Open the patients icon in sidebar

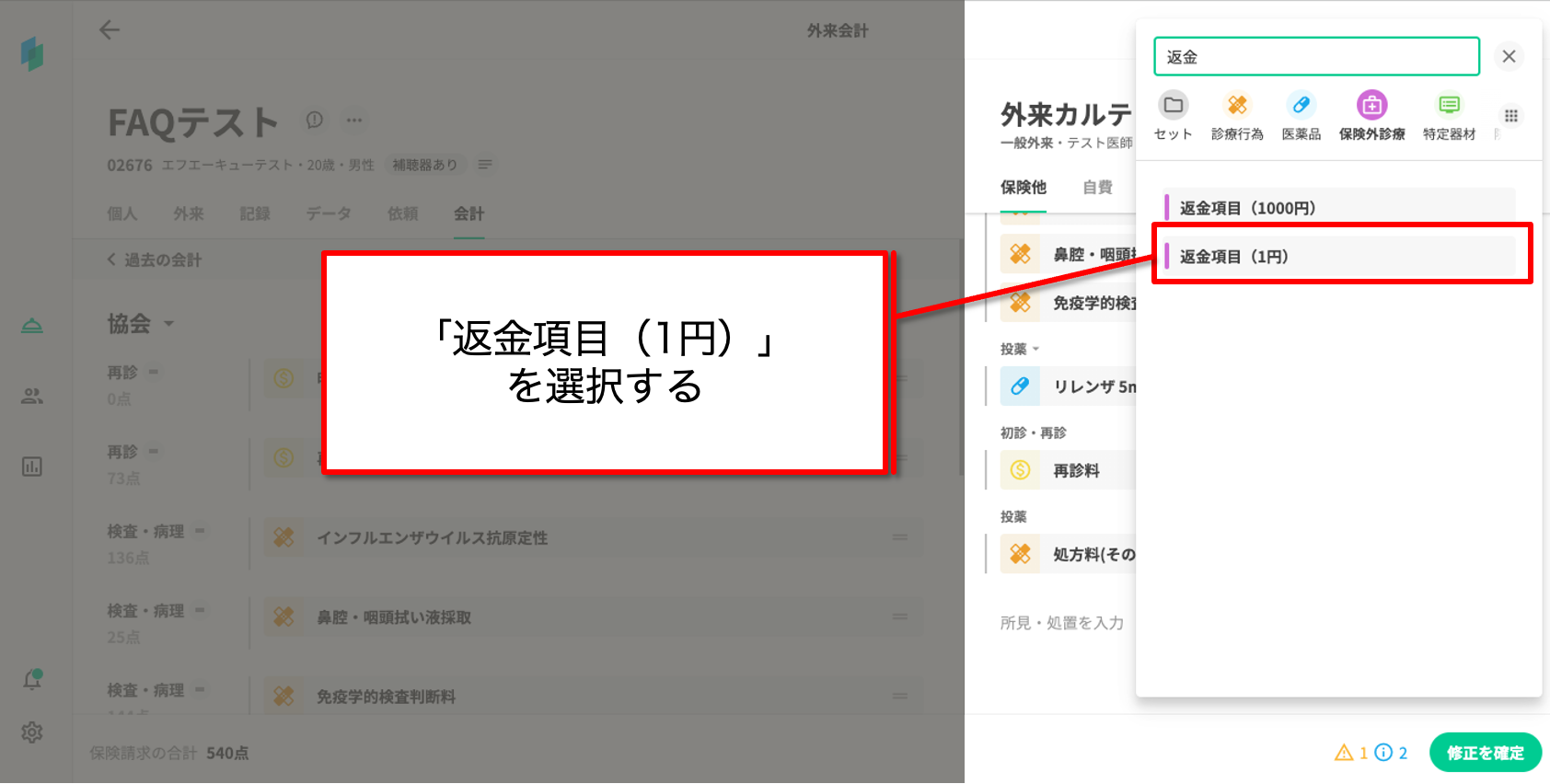[32, 397]
